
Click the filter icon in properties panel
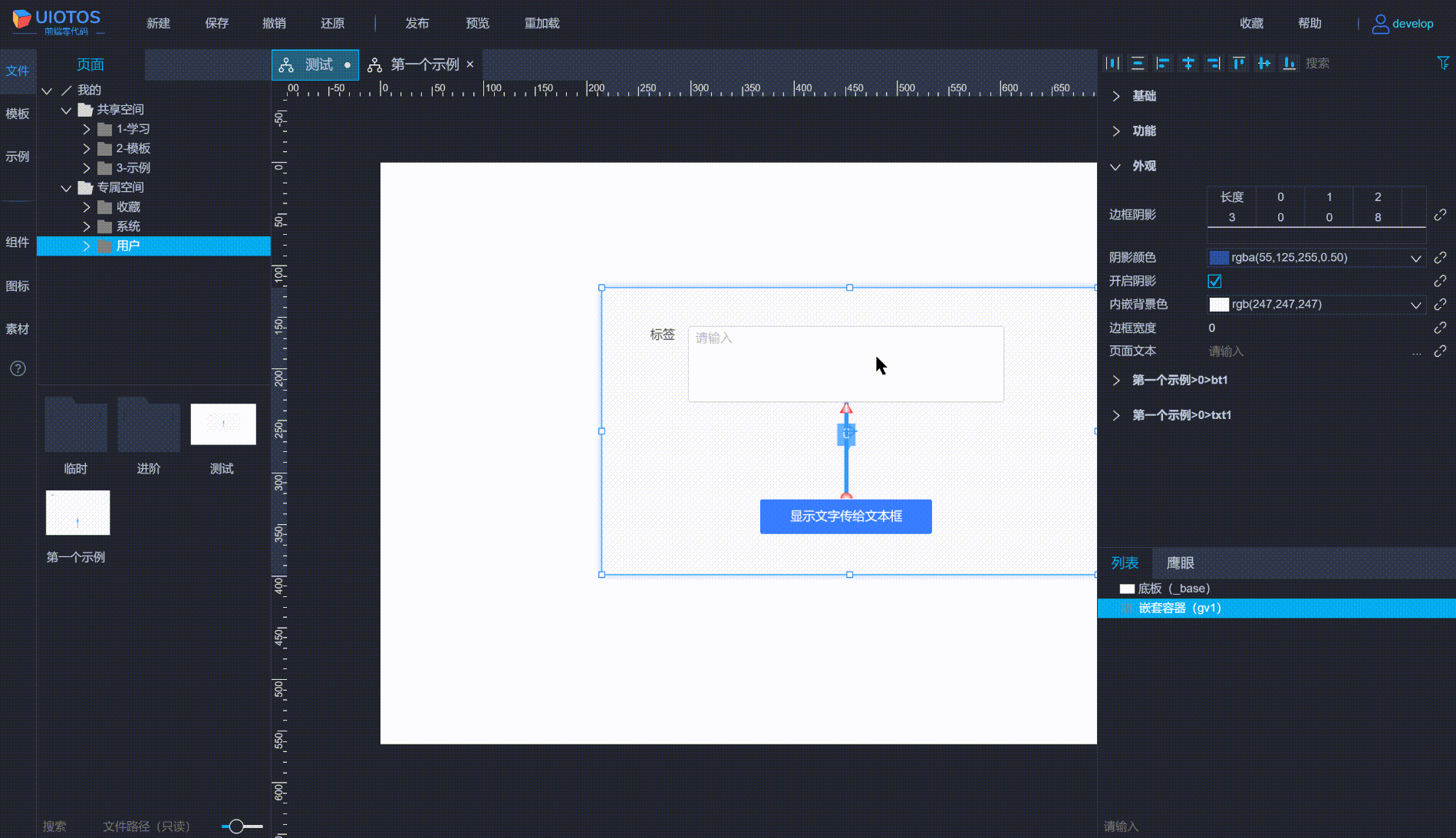[x=1442, y=63]
